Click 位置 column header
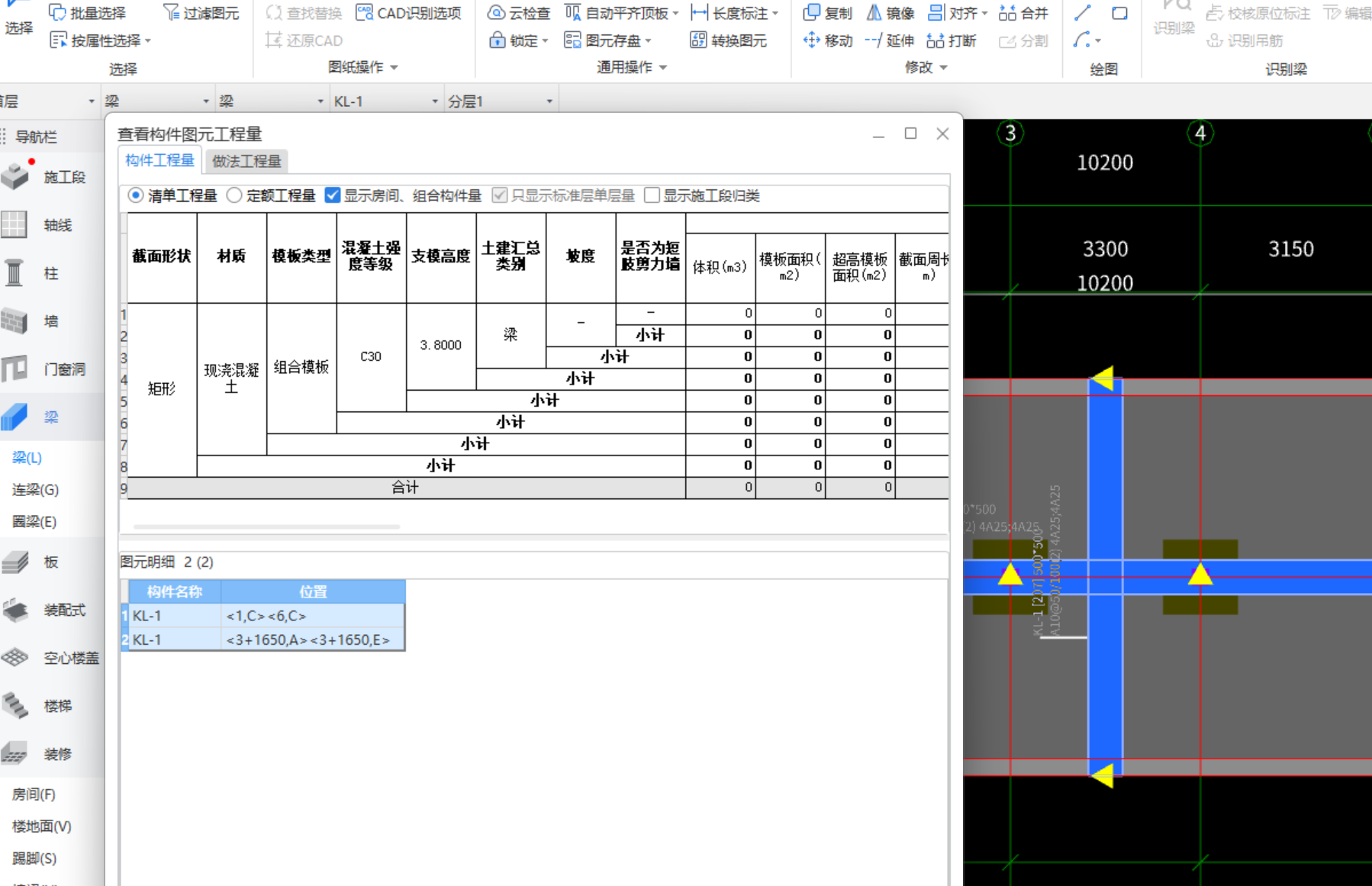This screenshot has width=1372, height=886. (x=313, y=592)
